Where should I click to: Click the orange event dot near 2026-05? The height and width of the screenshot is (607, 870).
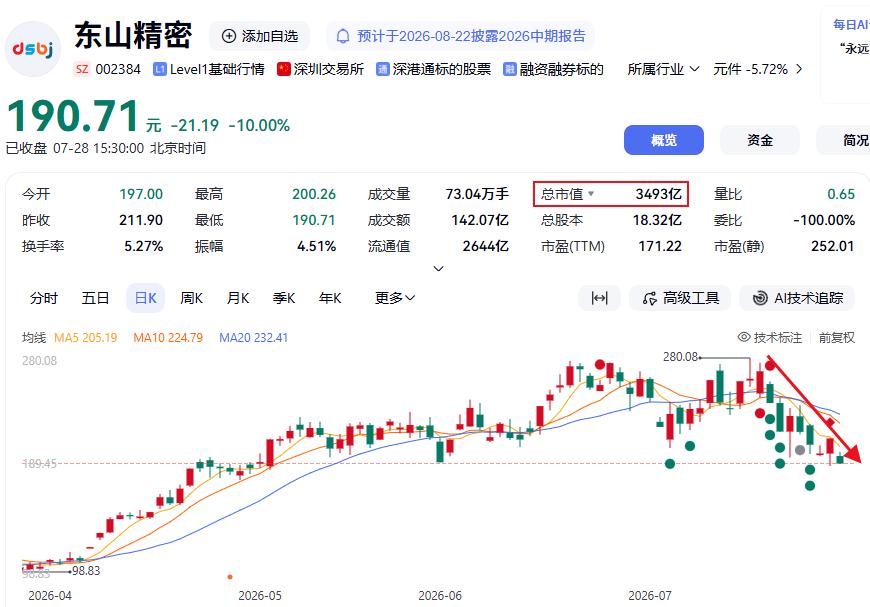[x=230, y=577]
